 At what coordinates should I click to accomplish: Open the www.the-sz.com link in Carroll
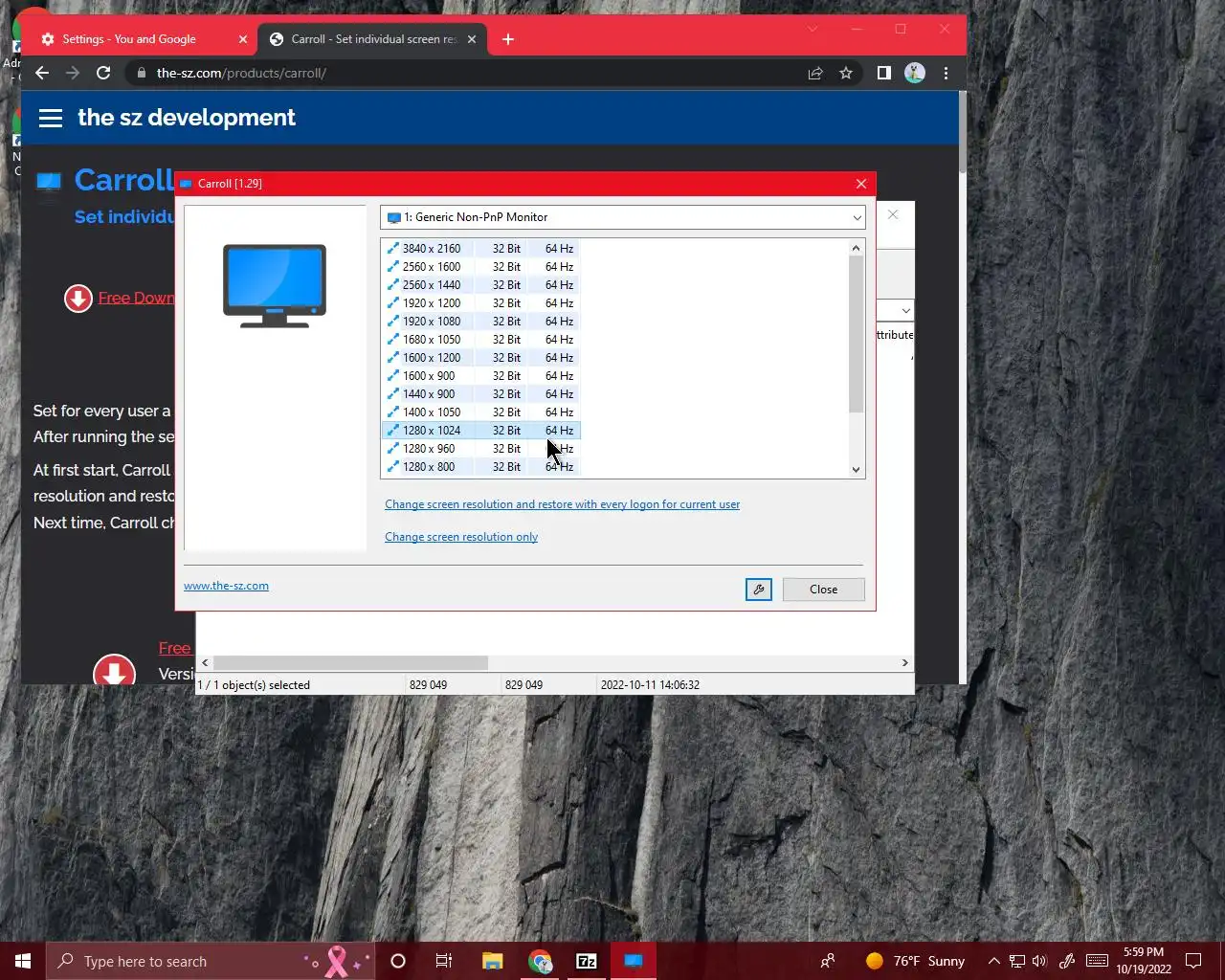pyautogui.click(x=226, y=586)
